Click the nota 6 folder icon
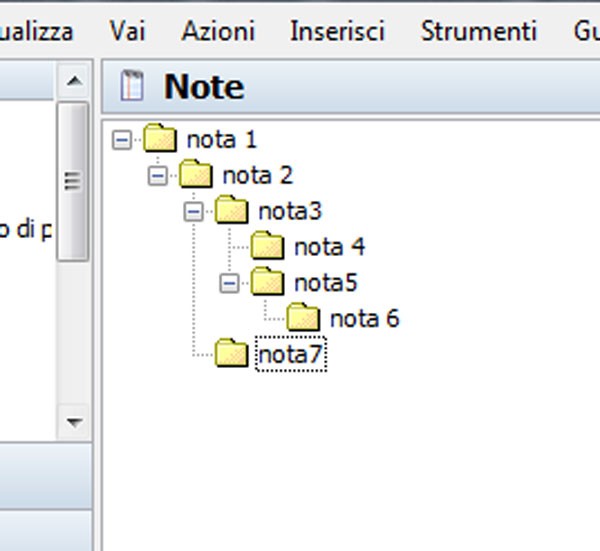 [x=303, y=318]
